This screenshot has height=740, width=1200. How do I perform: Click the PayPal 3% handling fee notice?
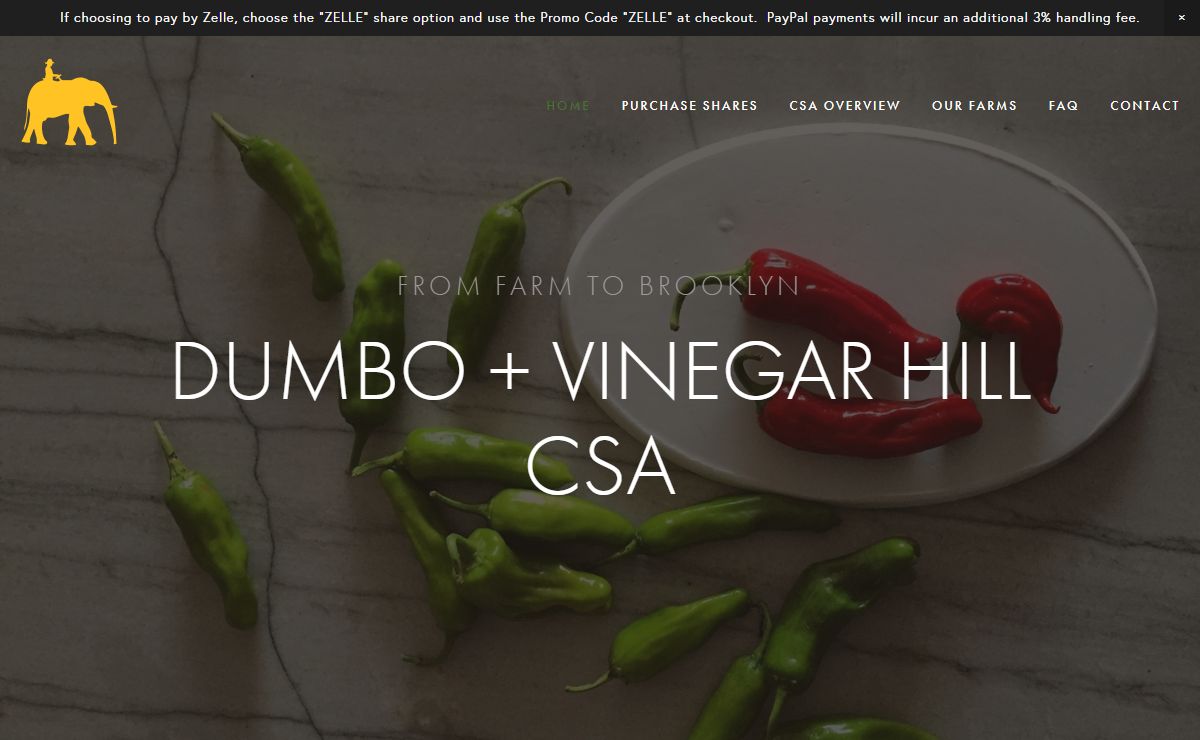point(953,18)
